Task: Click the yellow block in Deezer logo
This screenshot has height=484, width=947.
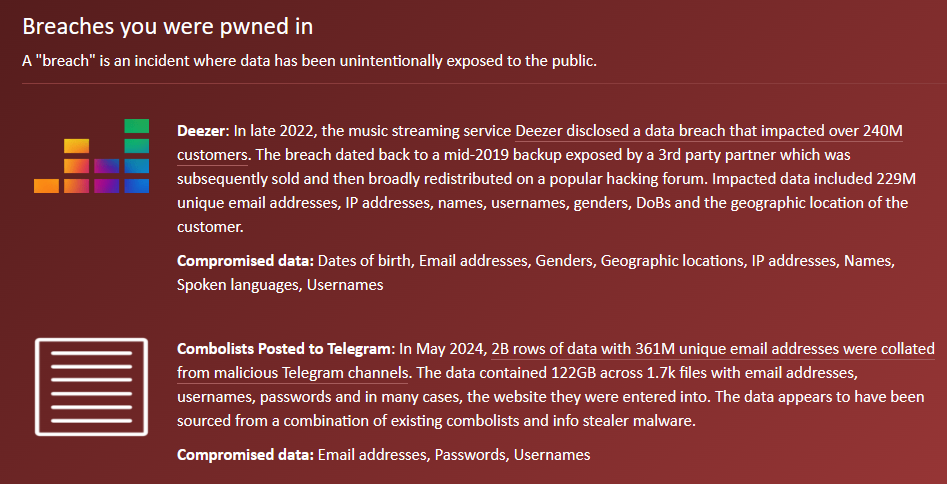Action: 76,146
